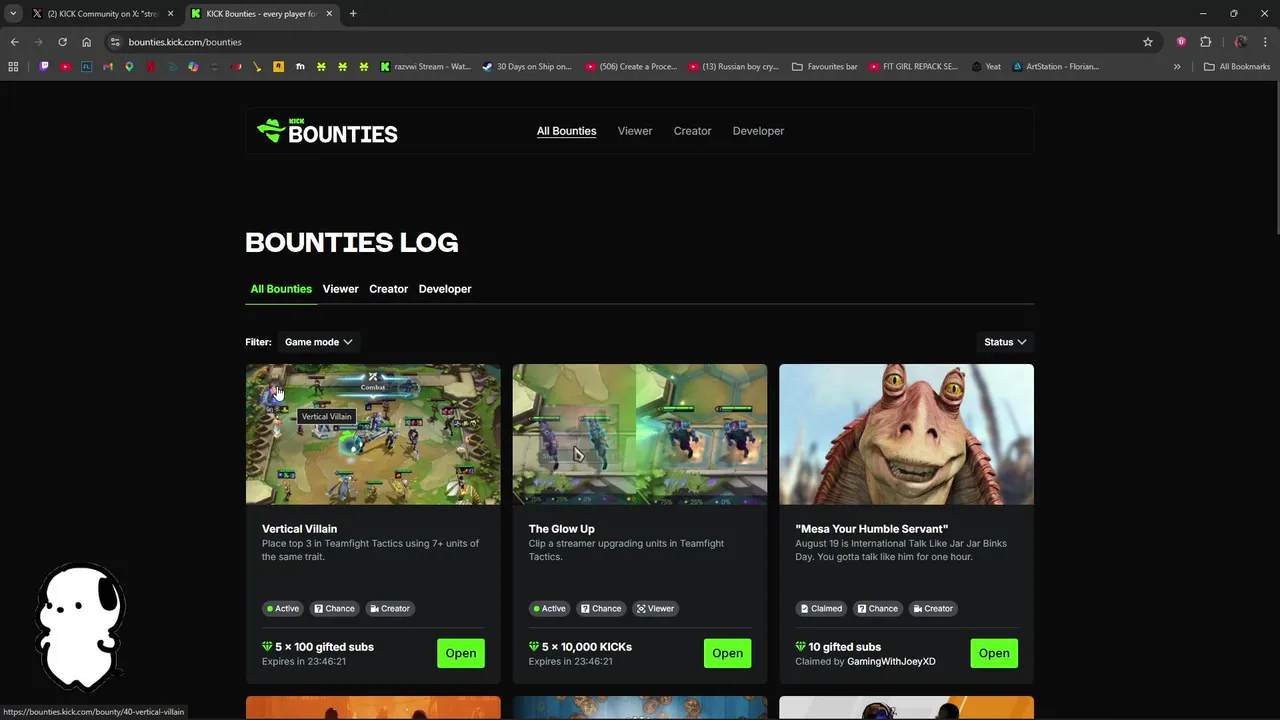The image size is (1280, 720).
Task: Open the ArtStation bookmark
Action: coord(1056,67)
